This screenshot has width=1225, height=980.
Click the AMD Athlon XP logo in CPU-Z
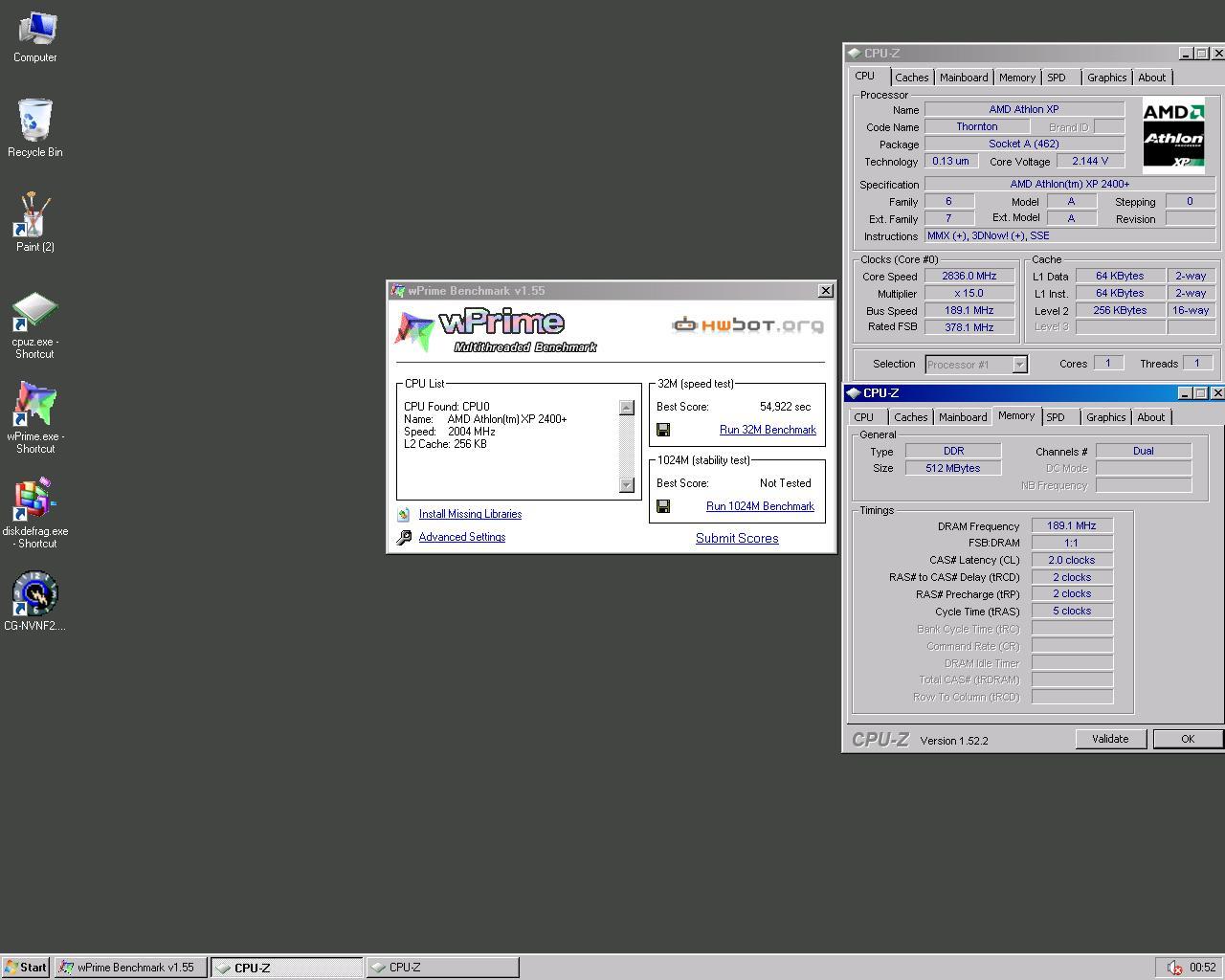click(x=1173, y=135)
